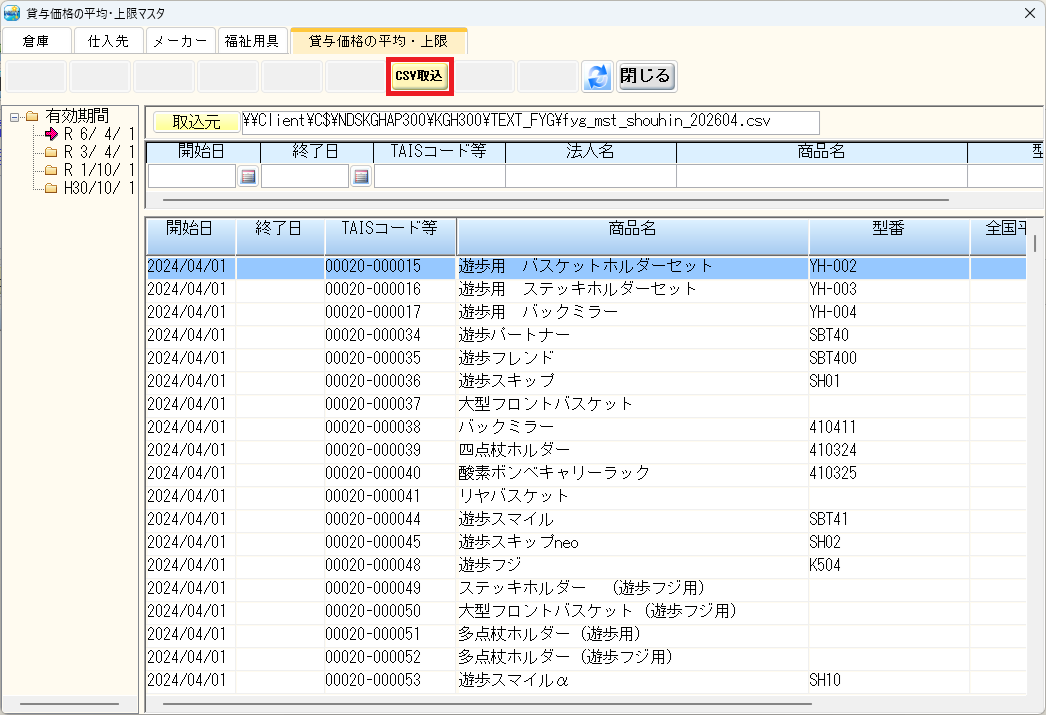This screenshot has height=715, width=1046.
Task: Open the 仕入先 tab
Action: pyautogui.click(x=108, y=41)
